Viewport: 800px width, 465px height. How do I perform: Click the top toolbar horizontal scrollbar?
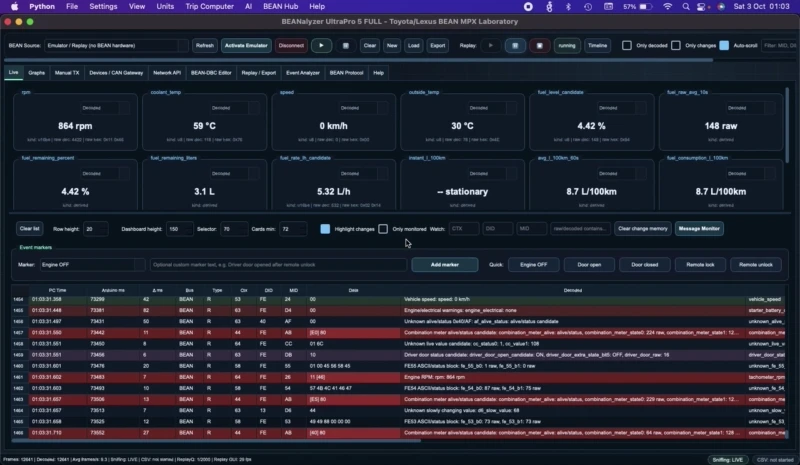pos(357,60)
